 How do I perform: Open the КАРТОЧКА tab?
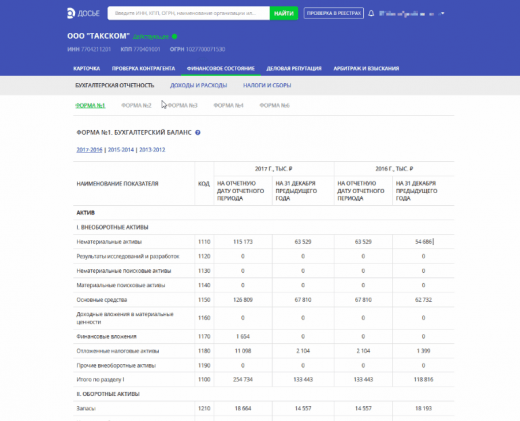87,68
